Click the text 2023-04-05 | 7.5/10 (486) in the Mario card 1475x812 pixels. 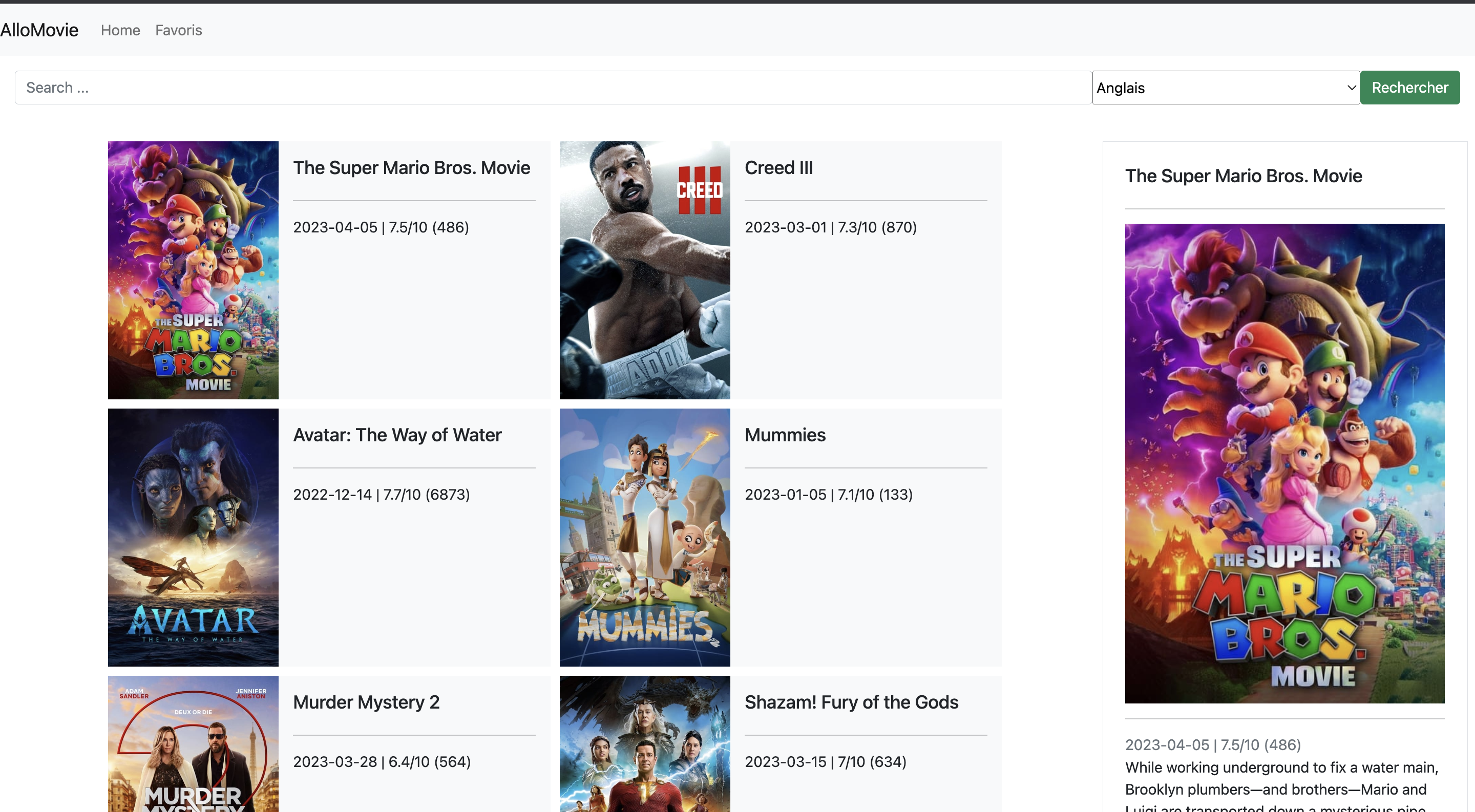tap(381, 227)
